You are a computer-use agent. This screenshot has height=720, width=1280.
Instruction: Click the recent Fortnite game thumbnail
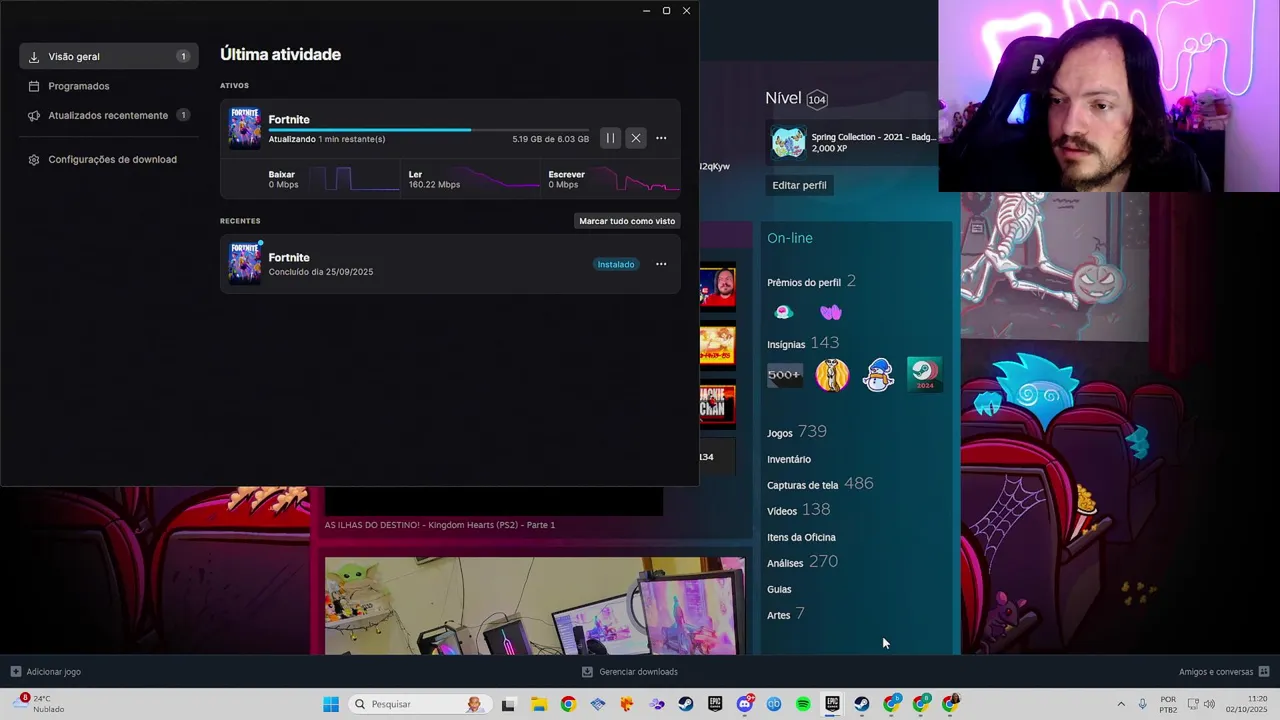[x=244, y=264]
